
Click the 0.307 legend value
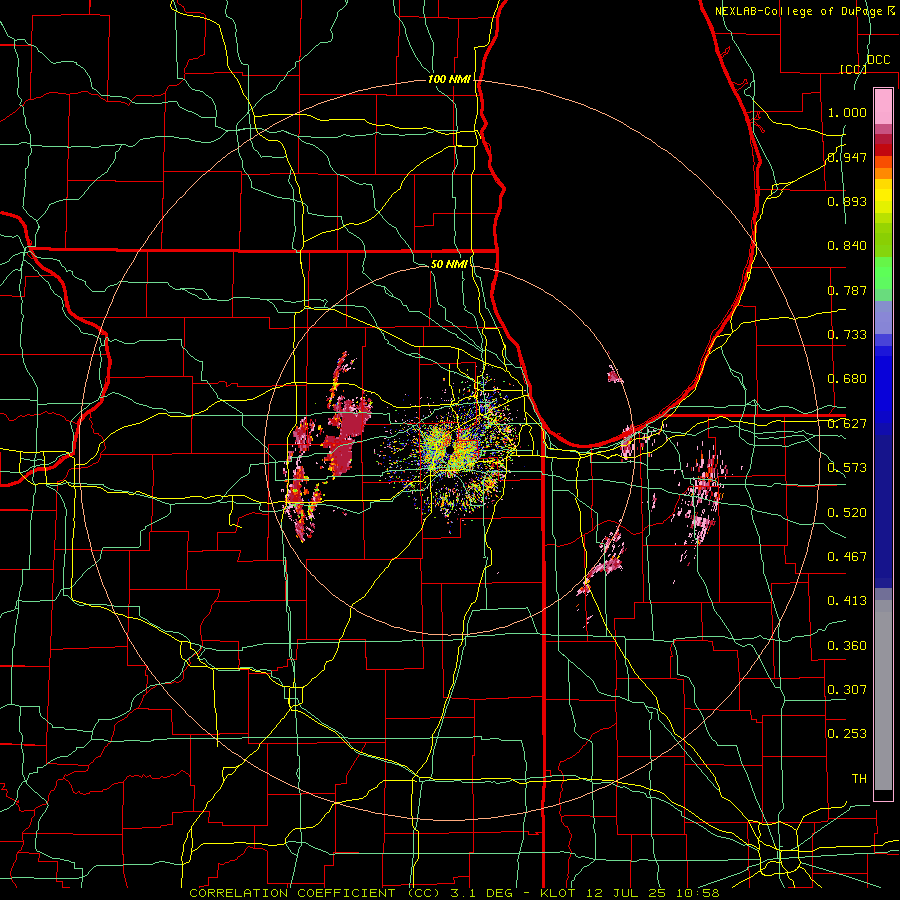(847, 689)
